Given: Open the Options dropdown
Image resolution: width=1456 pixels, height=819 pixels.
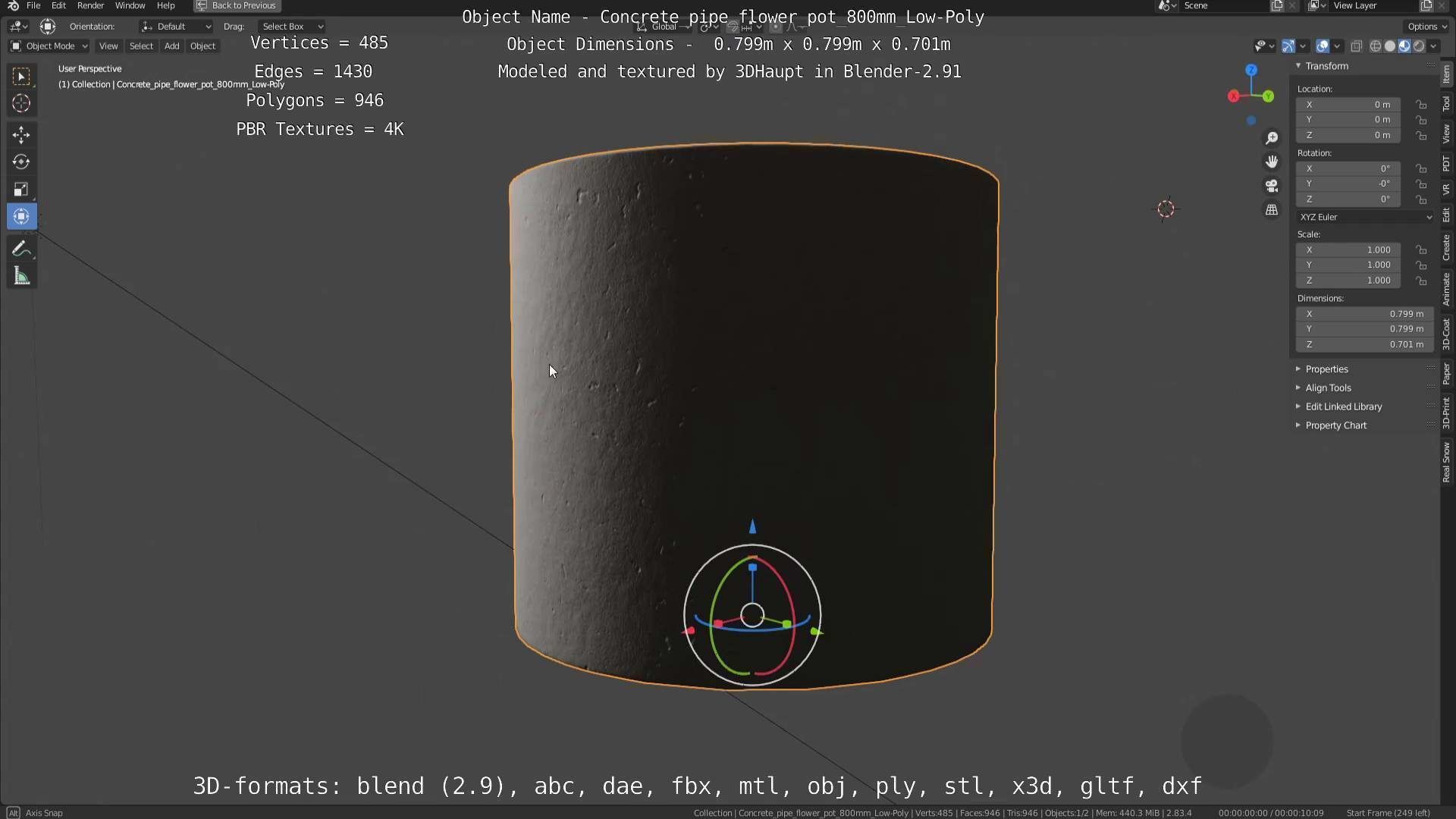Looking at the screenshot, I should coord(1426,27).
